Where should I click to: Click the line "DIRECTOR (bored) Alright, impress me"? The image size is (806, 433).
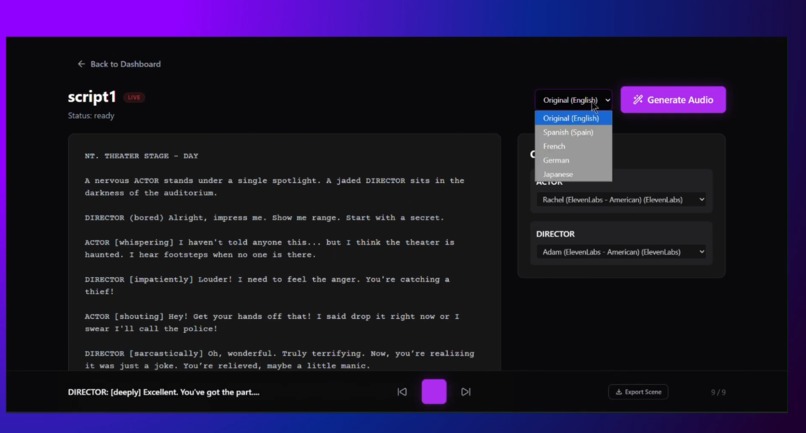(x=264, y=218)
